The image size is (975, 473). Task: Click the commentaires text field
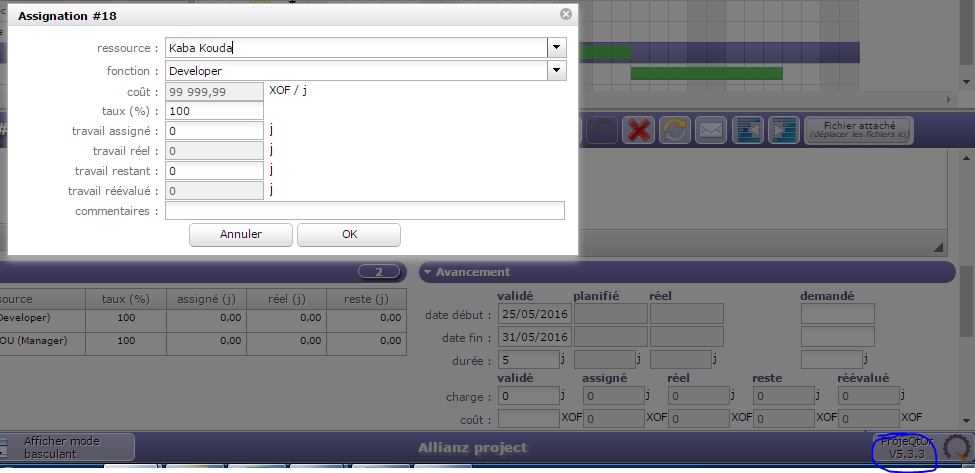pyautogui.click(x=365, y=211)
